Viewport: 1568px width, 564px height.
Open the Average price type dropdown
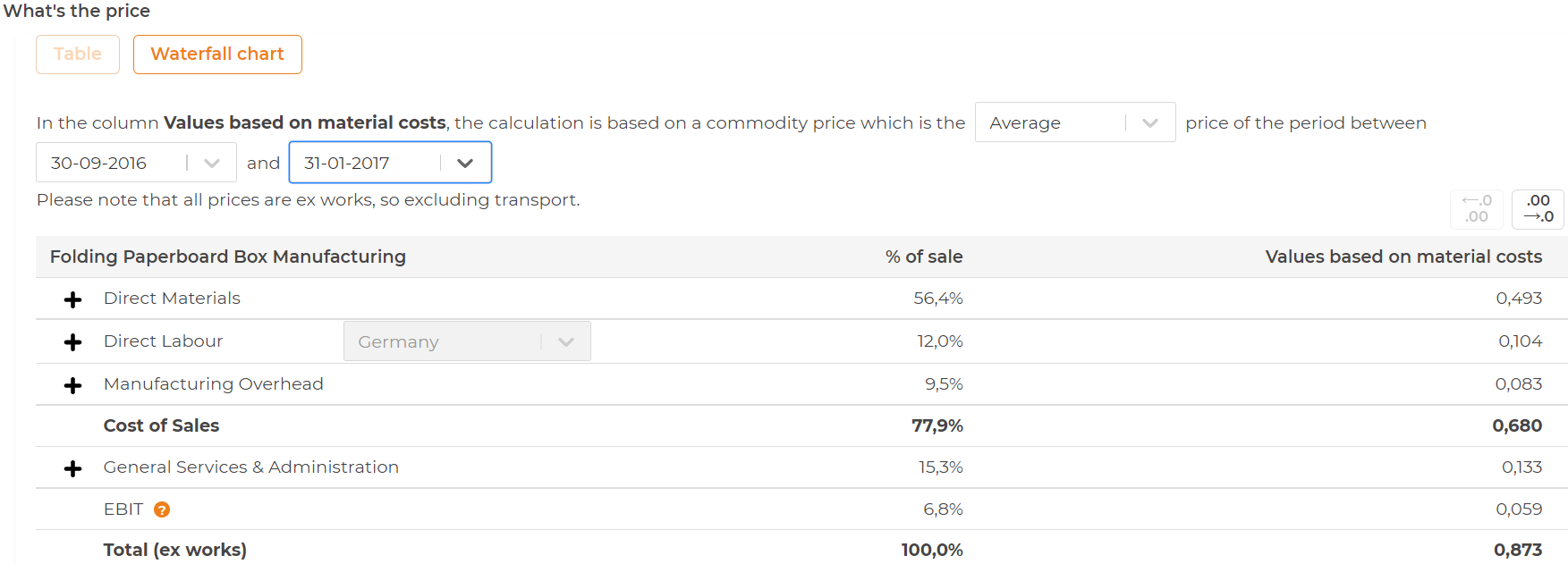(1149, 122)
